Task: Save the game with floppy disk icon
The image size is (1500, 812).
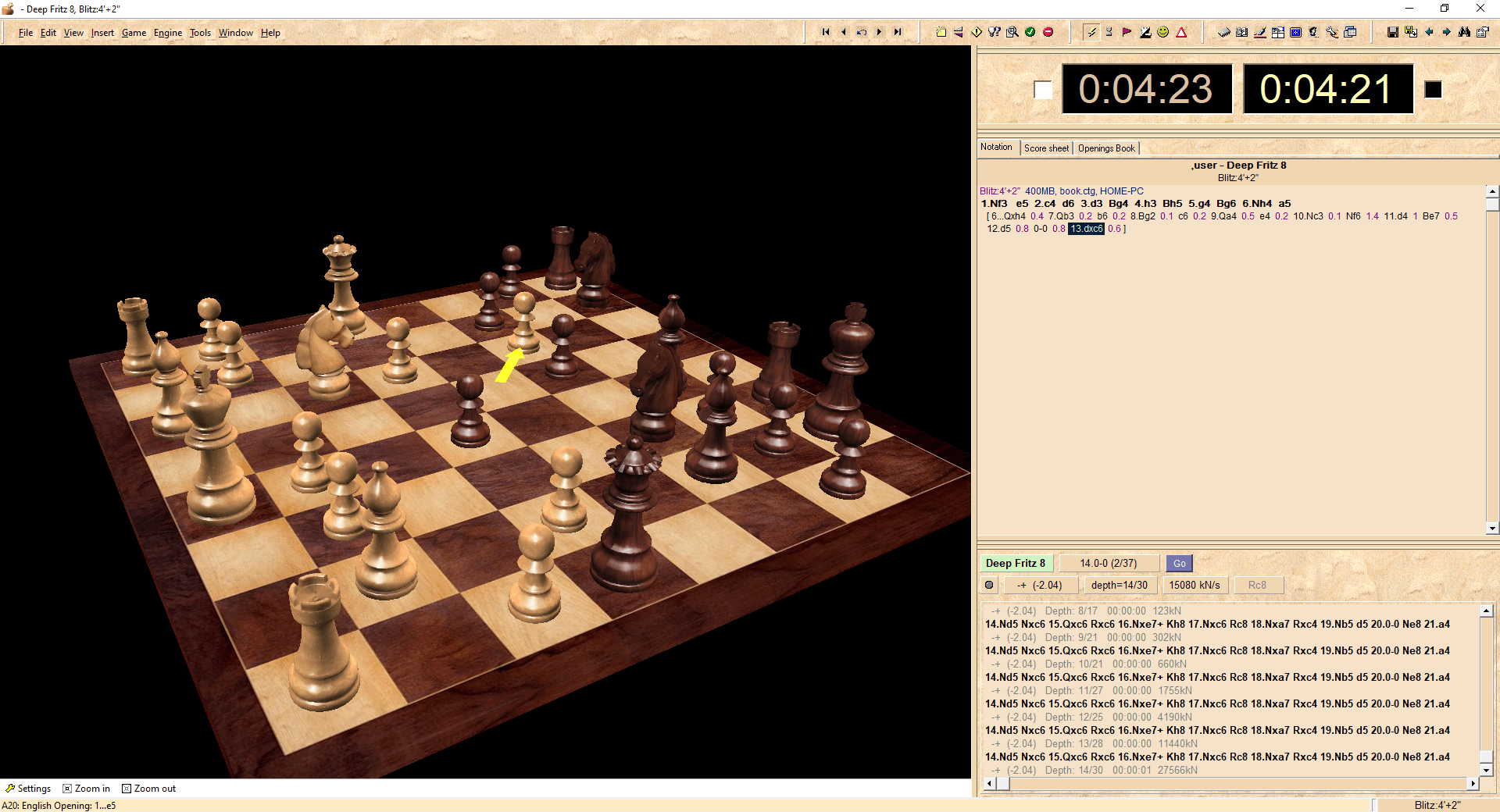Action: click(1393, 32)
